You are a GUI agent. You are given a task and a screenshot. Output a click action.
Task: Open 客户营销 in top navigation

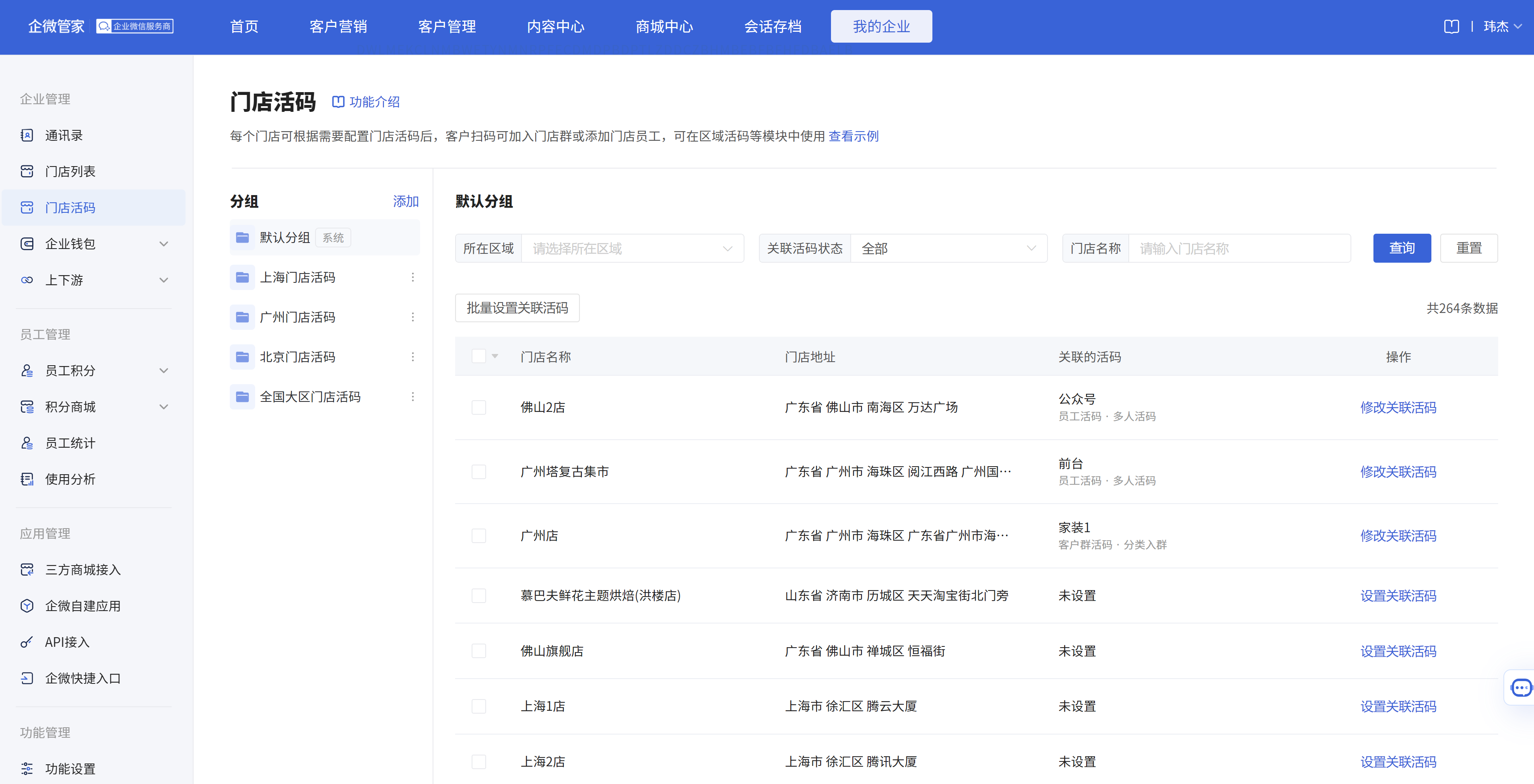(x=338, y=26)
